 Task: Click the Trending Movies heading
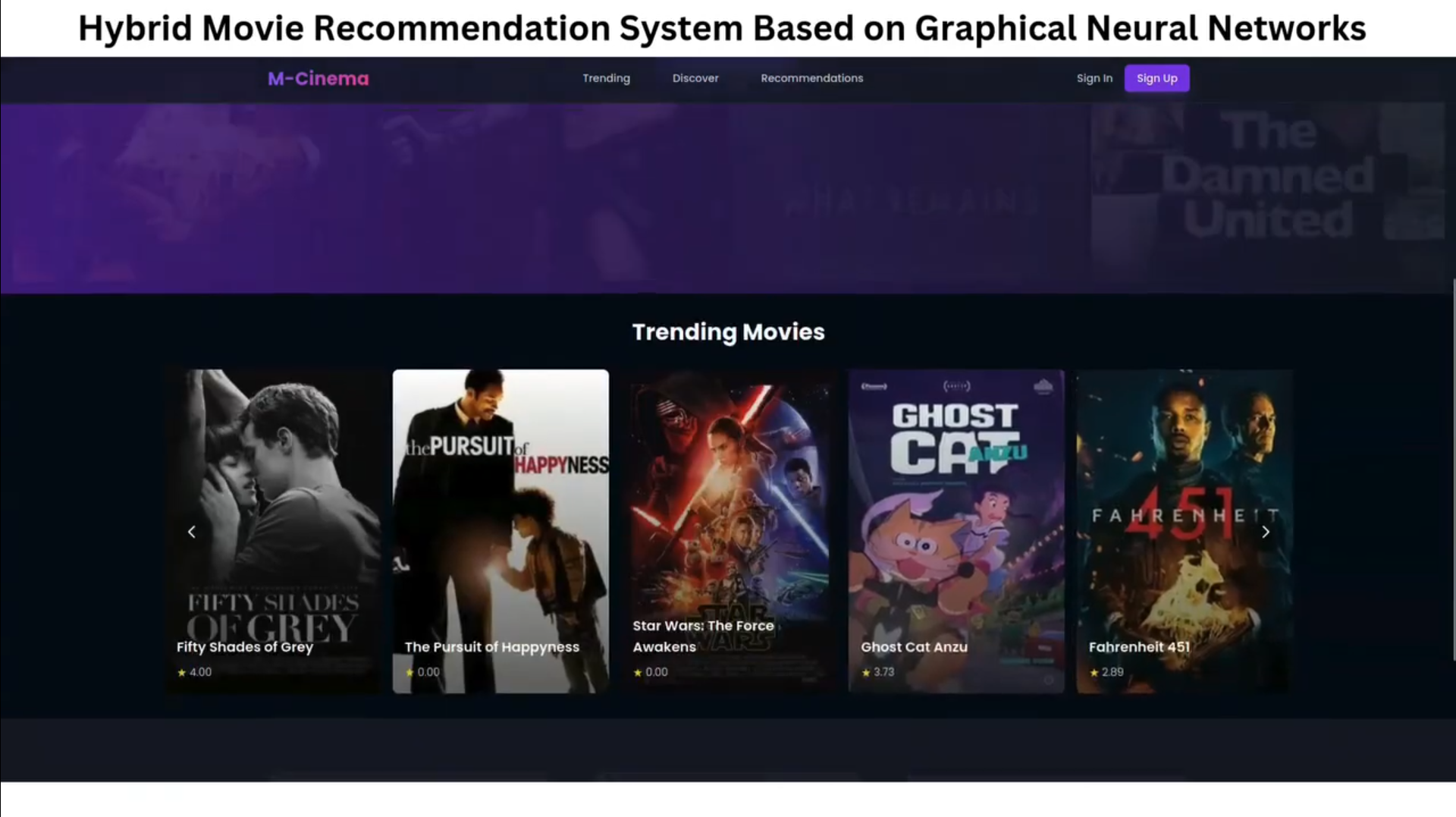(x=728, y=332)
